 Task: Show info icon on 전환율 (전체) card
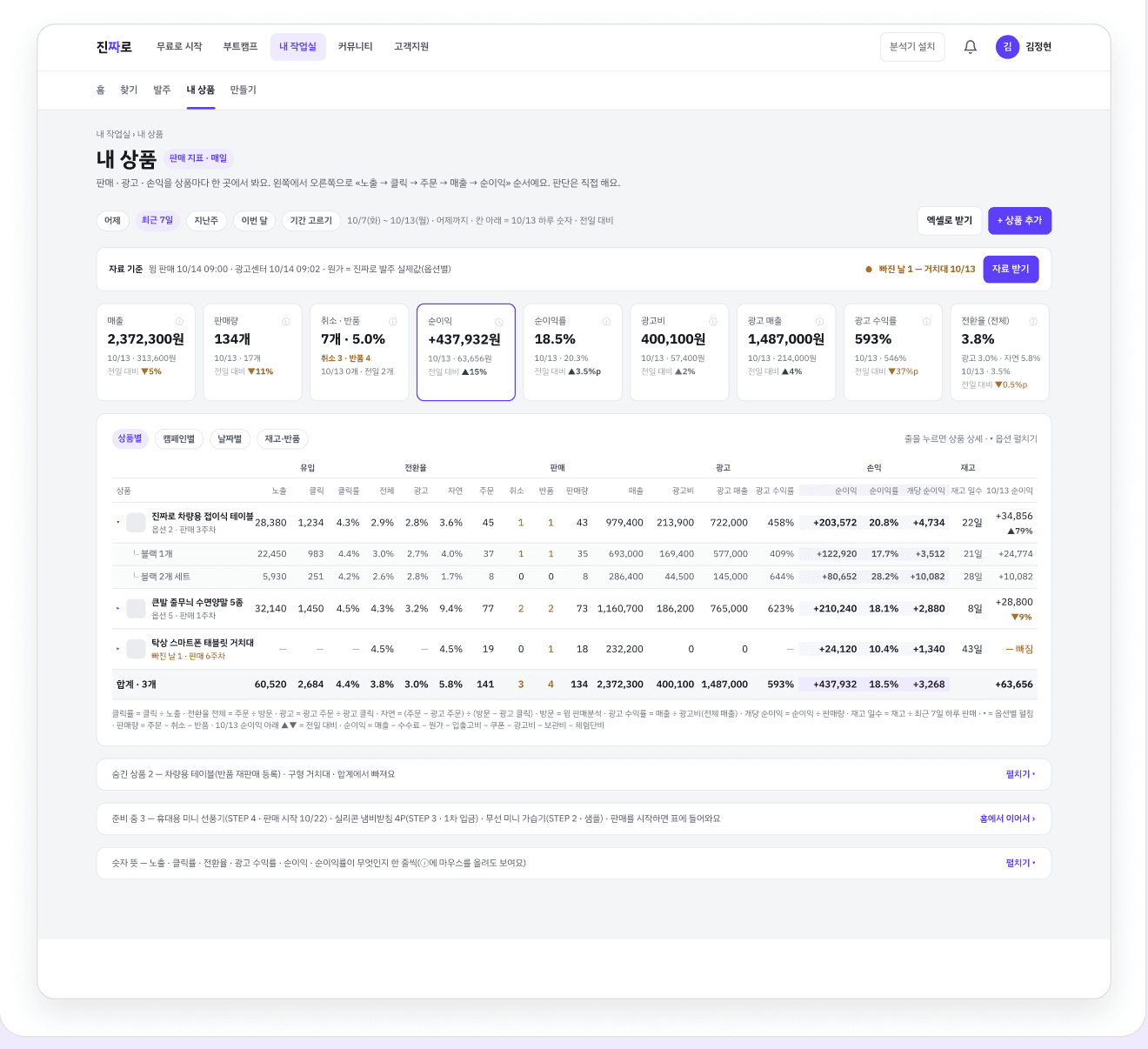click(1033, 321)
